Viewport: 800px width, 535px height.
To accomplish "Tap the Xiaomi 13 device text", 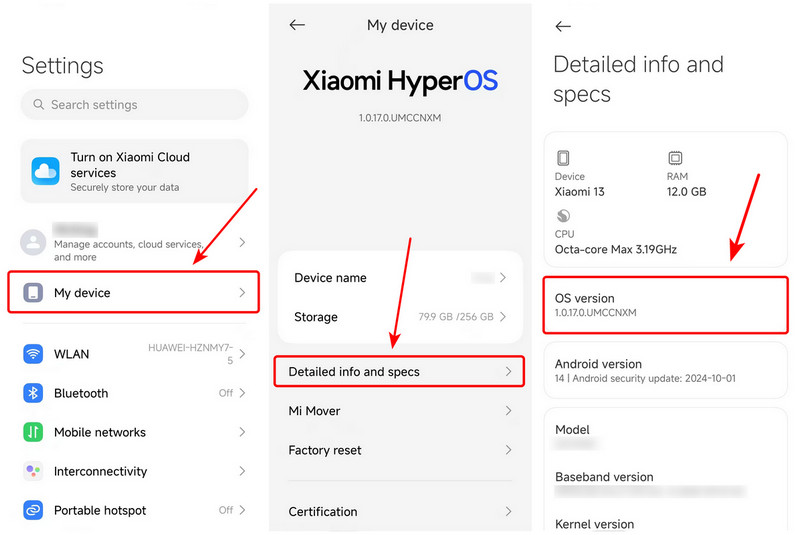I will coord(580,192).
